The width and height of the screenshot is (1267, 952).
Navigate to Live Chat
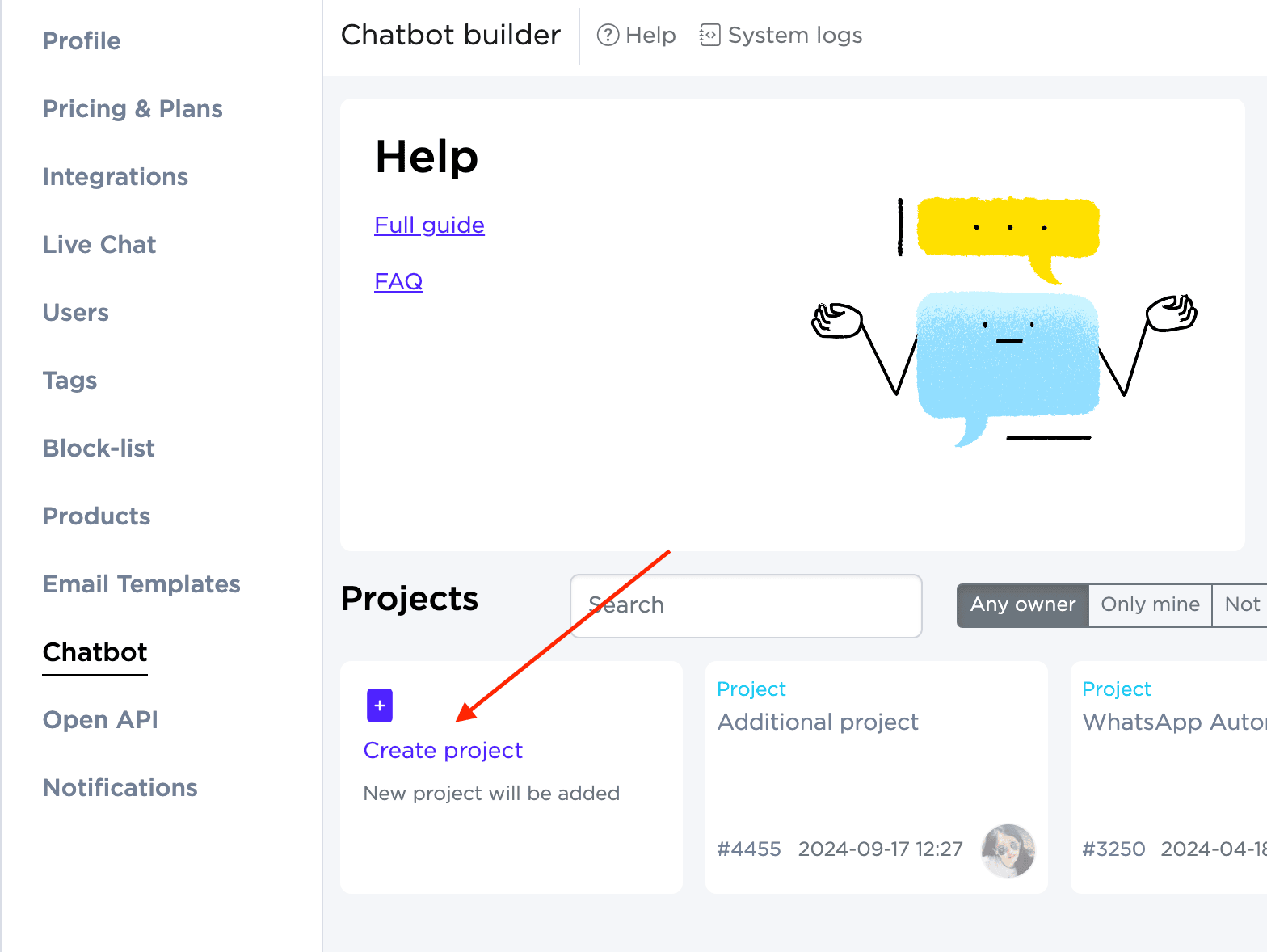point(99,245)
